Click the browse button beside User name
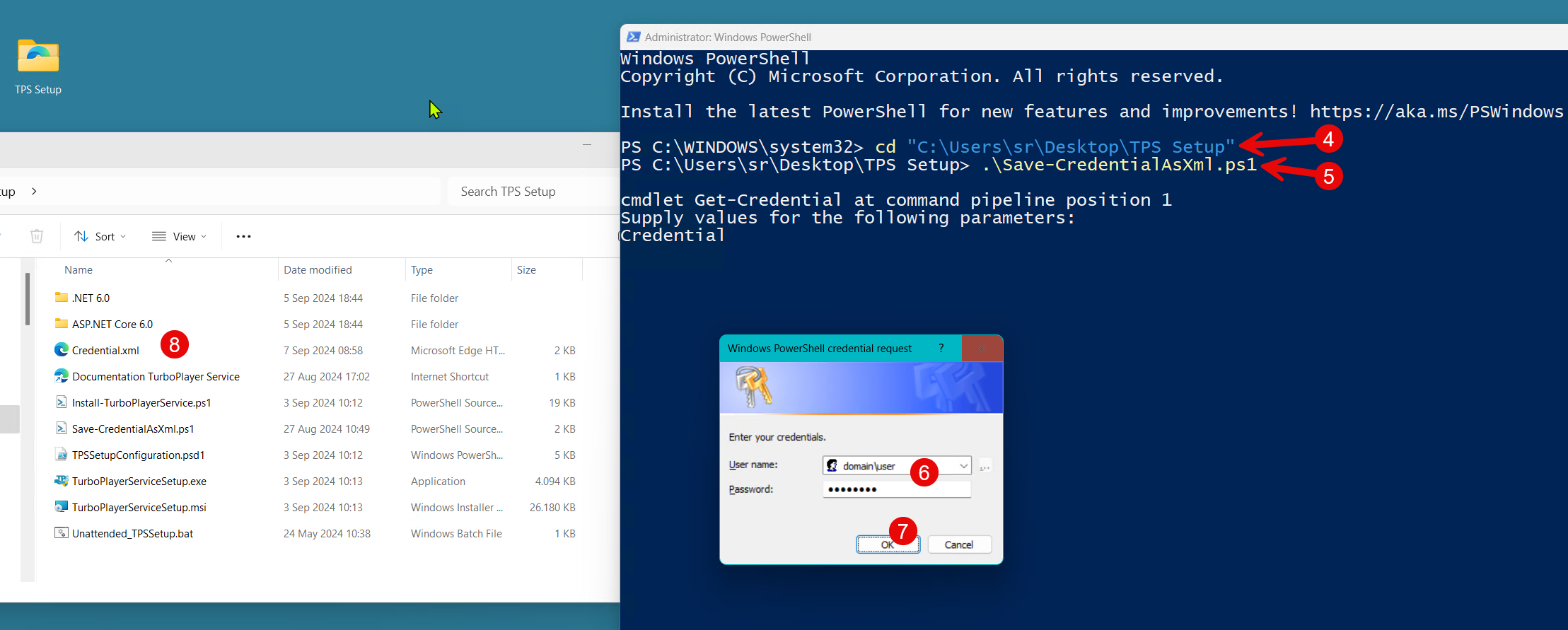Viewport: 1568px width, 630px height. click(x=985, y=466)
